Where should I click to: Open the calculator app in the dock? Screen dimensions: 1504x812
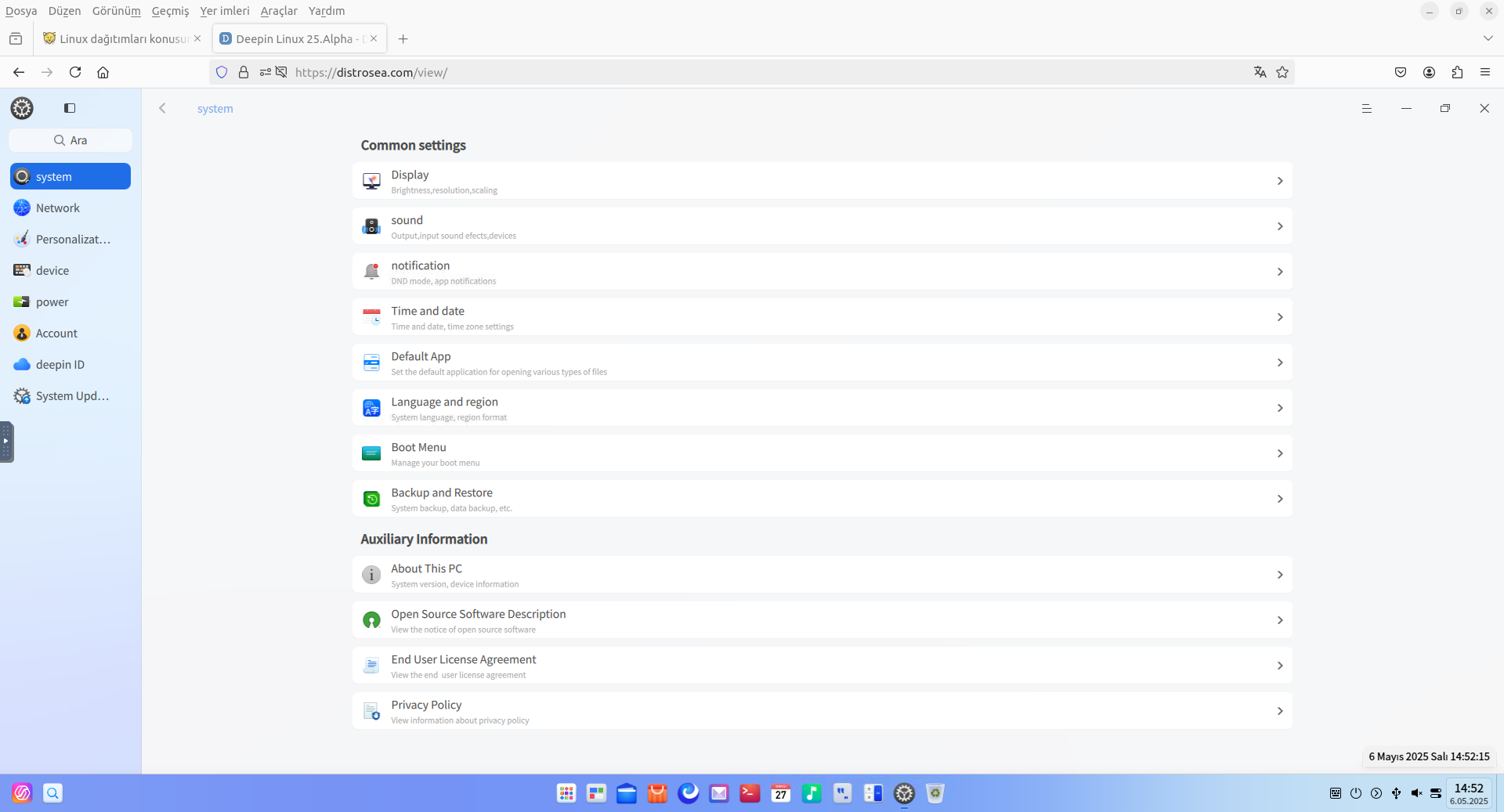pyautogui.click(x=873, y=793)
